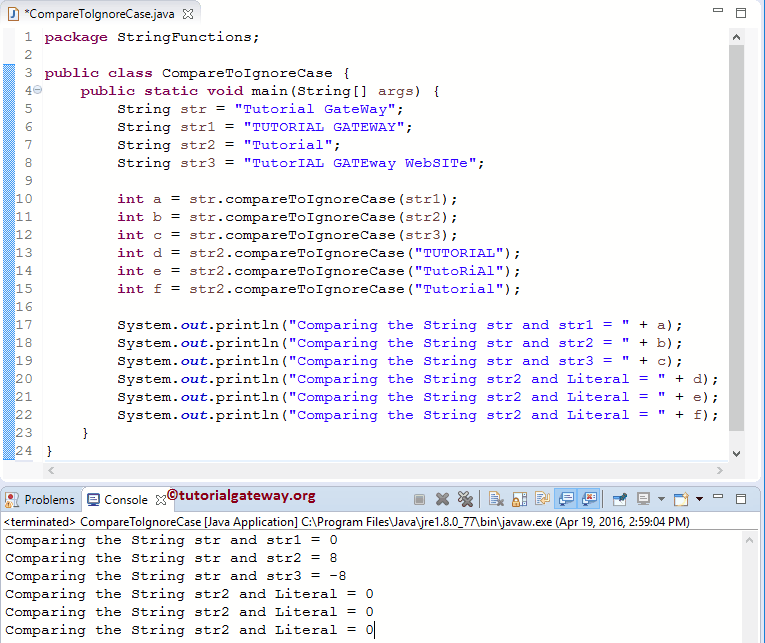
Task: Click console output line ending in "str3 = -8"
Action: point(176,576)
